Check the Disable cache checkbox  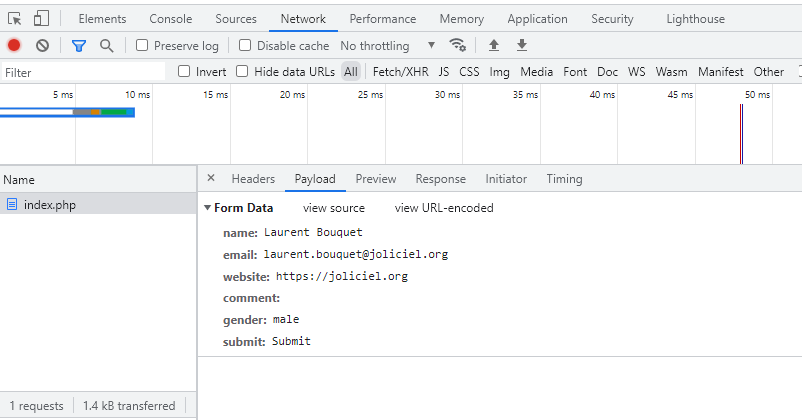[245, 45]
